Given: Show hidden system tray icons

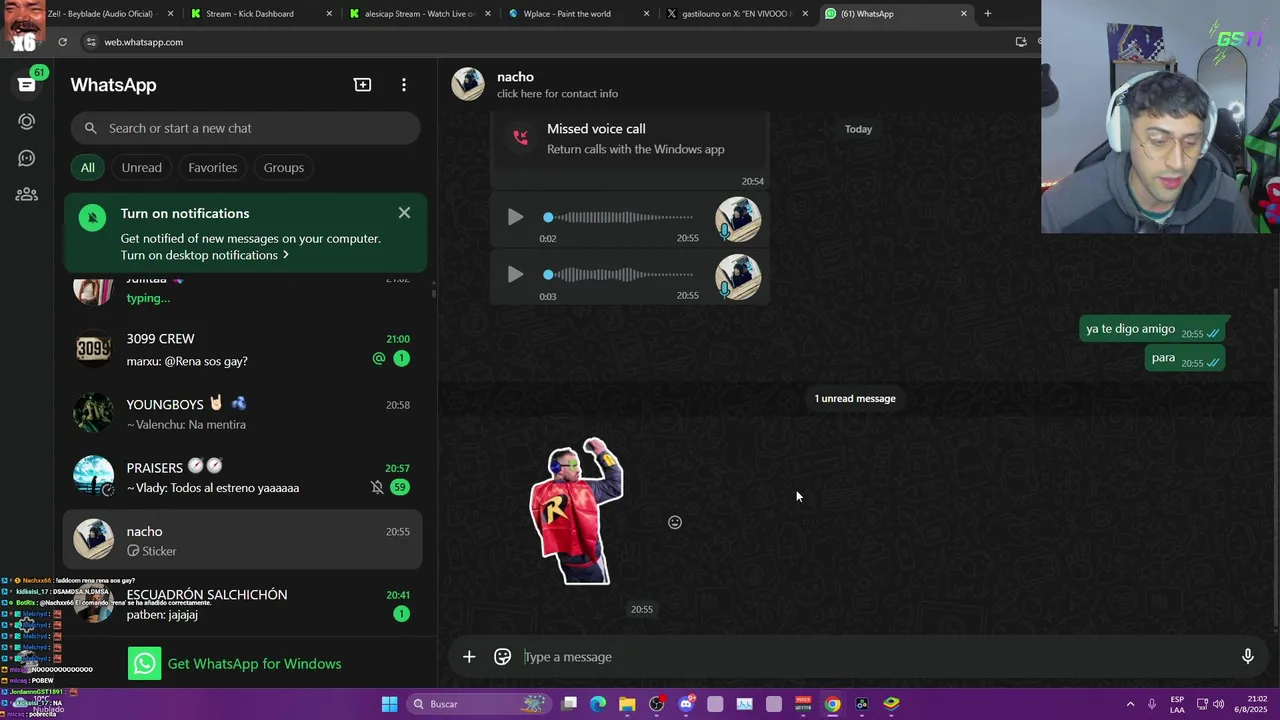Looking at the screenshot, I should (x=1130, y=704).
